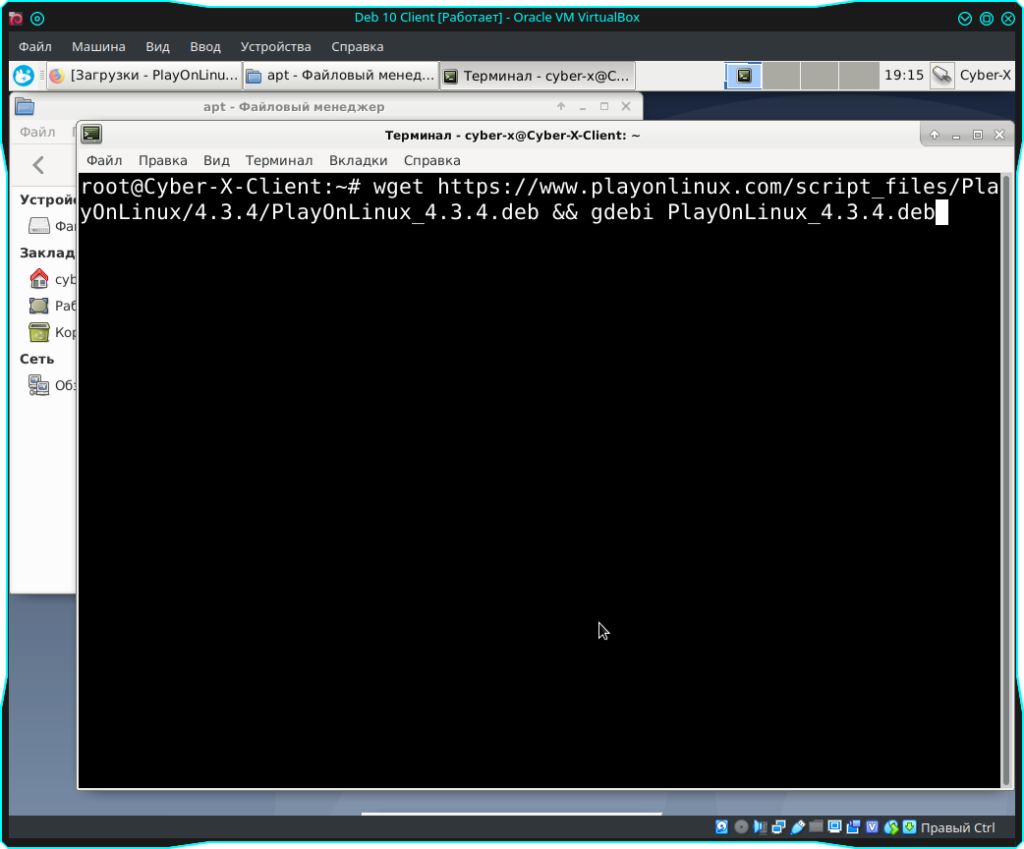The image size is (1024, 849).
Task: Click the file manager back arrow
Action: point(39,165)
